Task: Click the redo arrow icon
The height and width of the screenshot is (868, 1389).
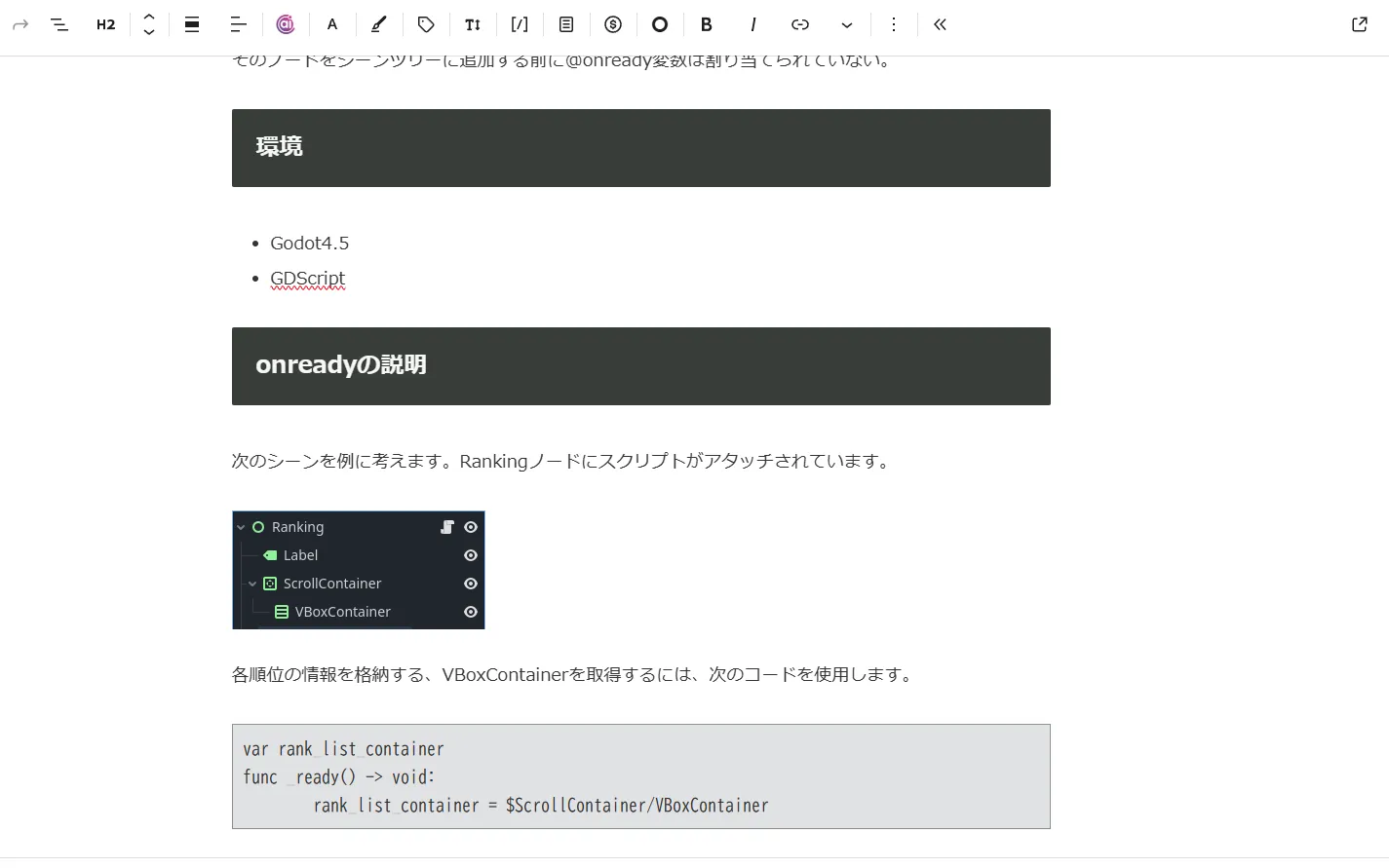Action: tap(20, 24)
